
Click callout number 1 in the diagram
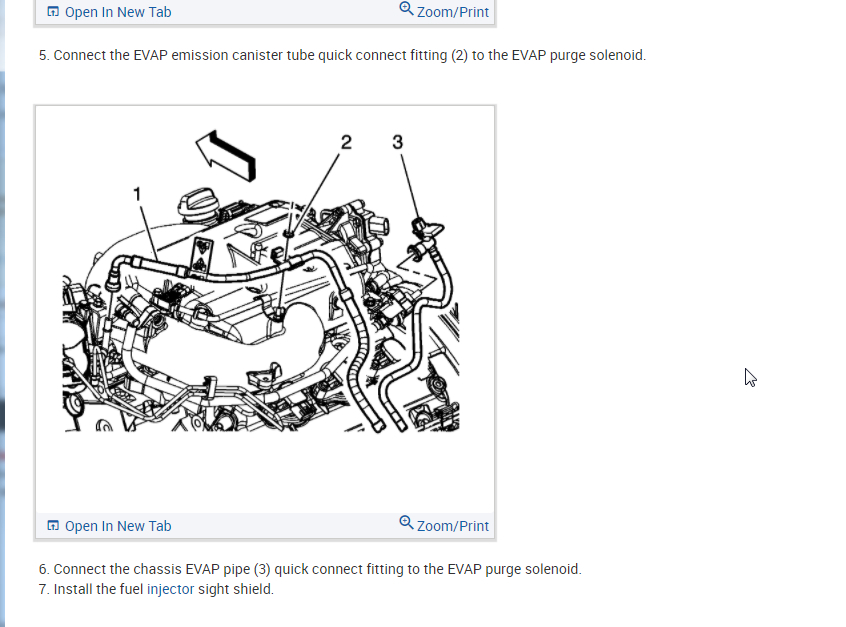pyautogui.click(x=137, y=194)
